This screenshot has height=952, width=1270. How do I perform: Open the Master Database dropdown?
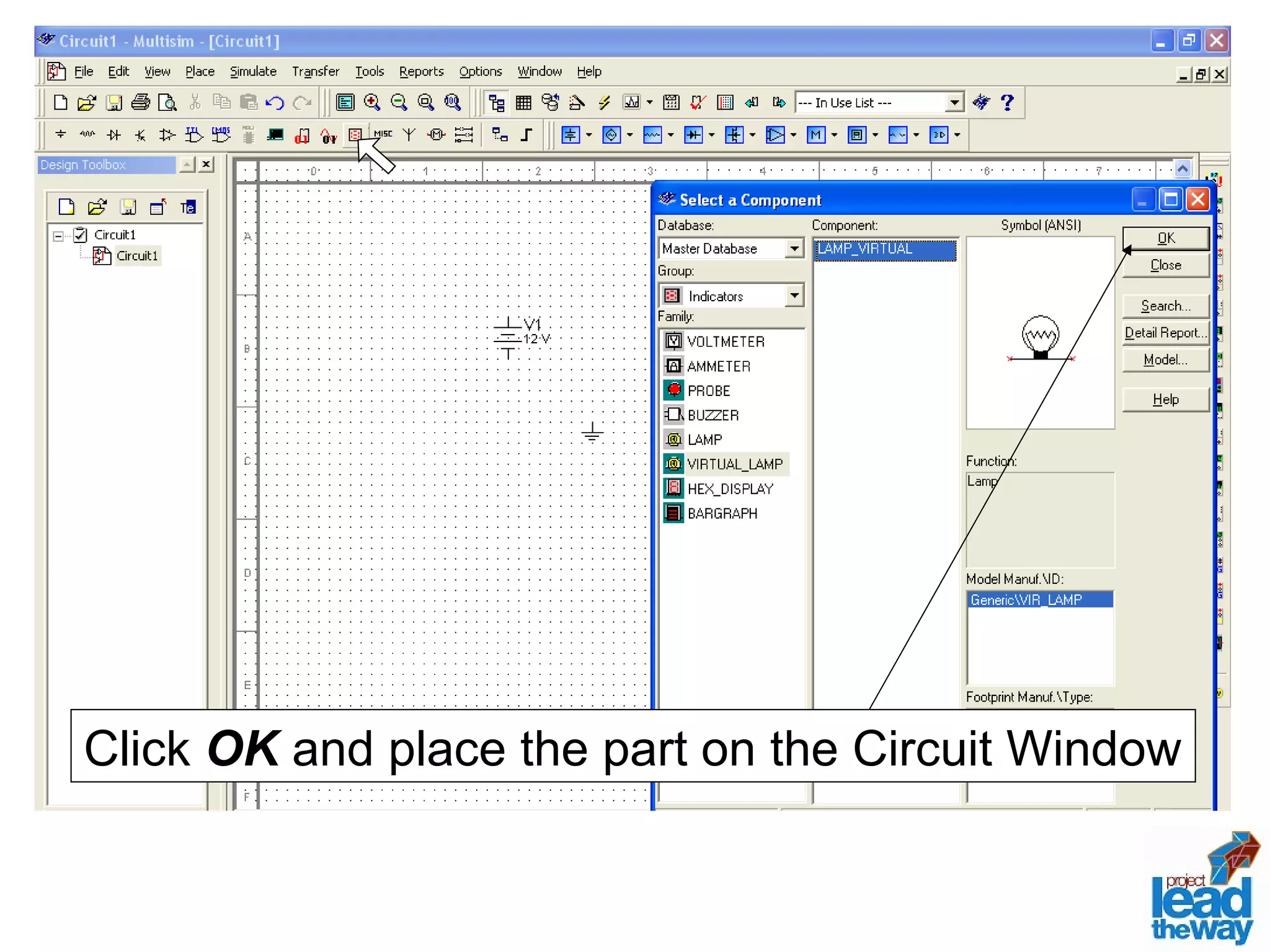pyautogui.click(x=794, y=249)
